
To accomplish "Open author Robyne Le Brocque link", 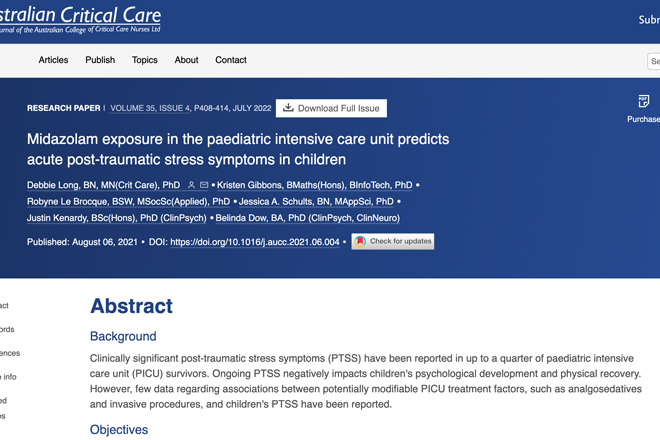I will (128, 202).
